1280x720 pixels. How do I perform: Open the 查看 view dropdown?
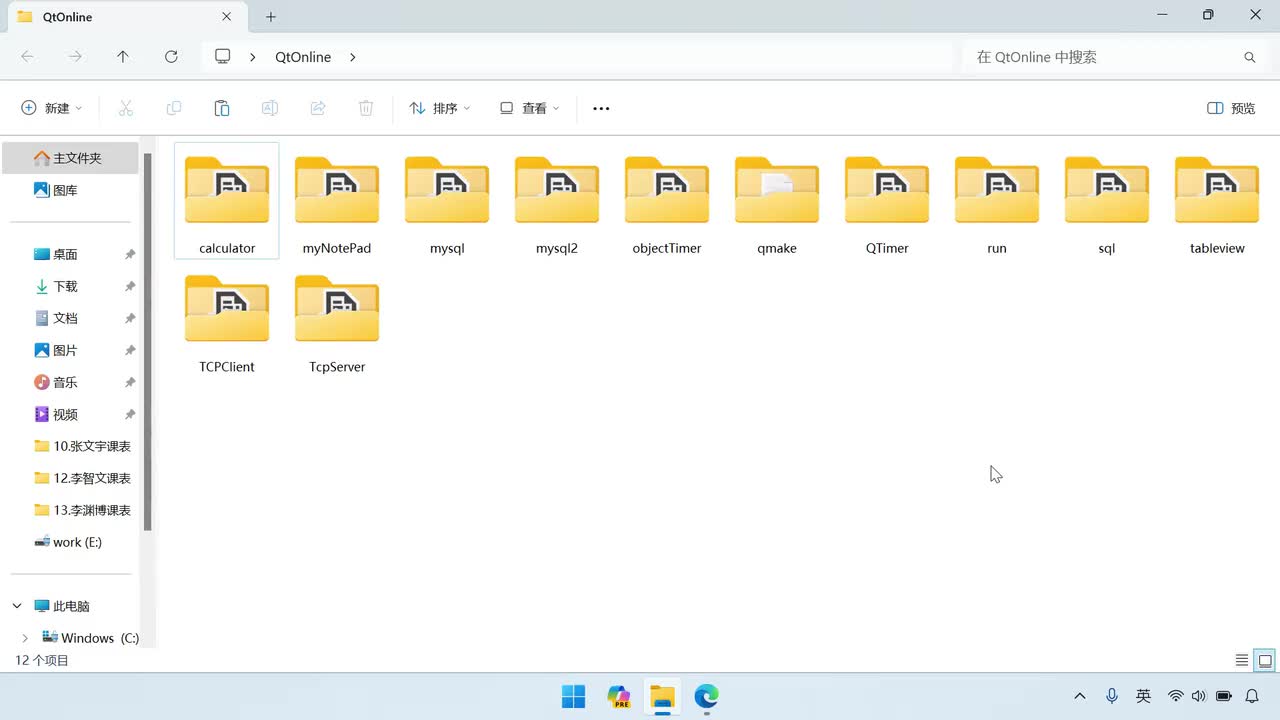coord(530,108)
